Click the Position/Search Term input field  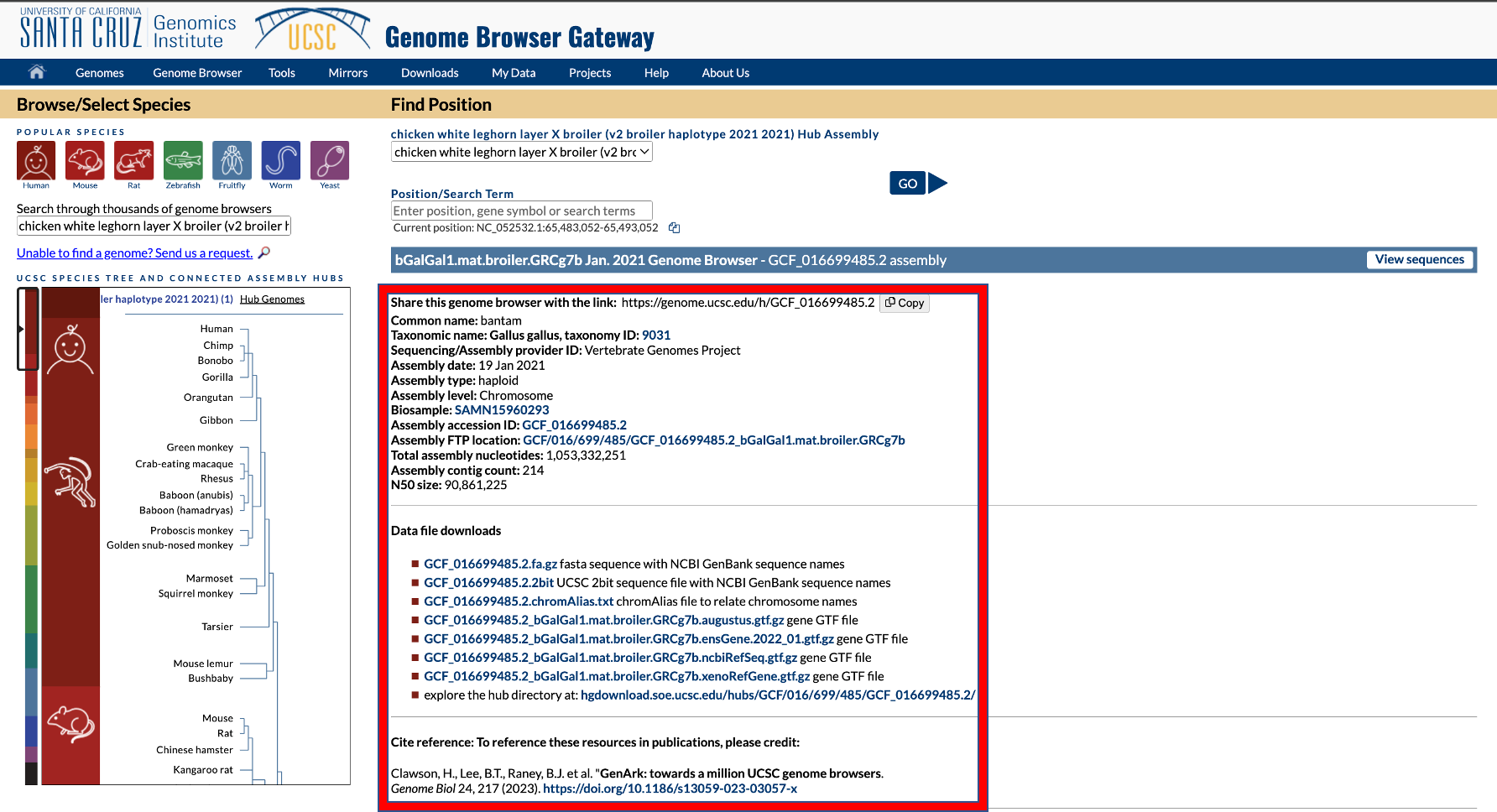521,211
